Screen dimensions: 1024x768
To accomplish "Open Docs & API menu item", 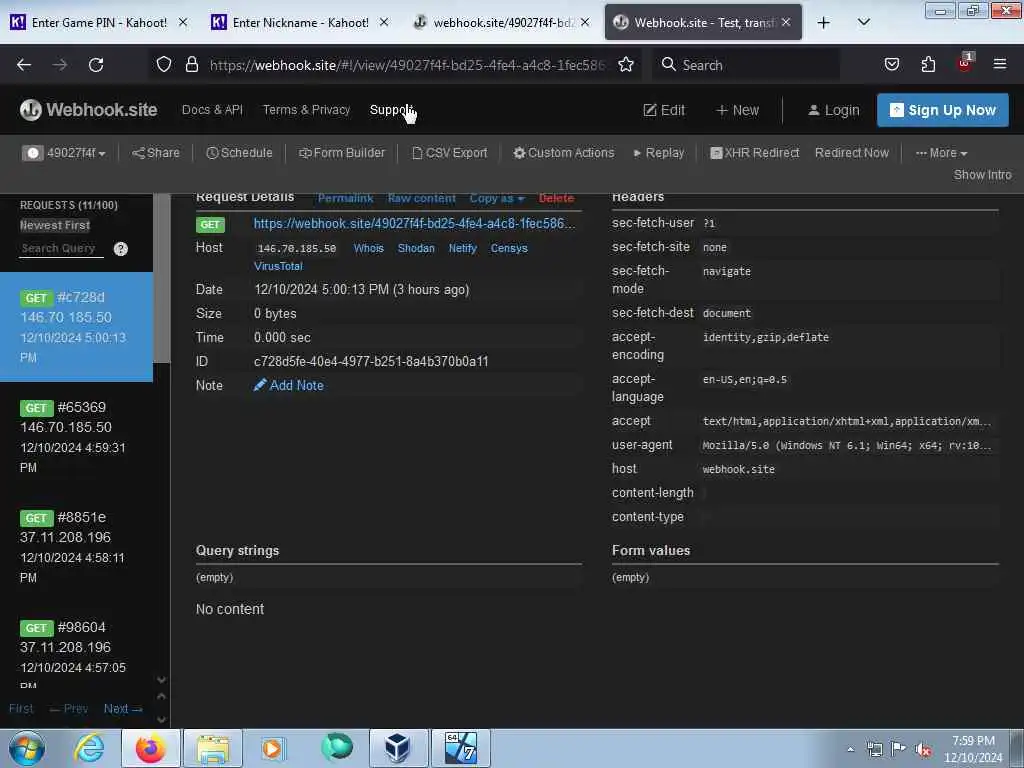I will tap(212, 110).
